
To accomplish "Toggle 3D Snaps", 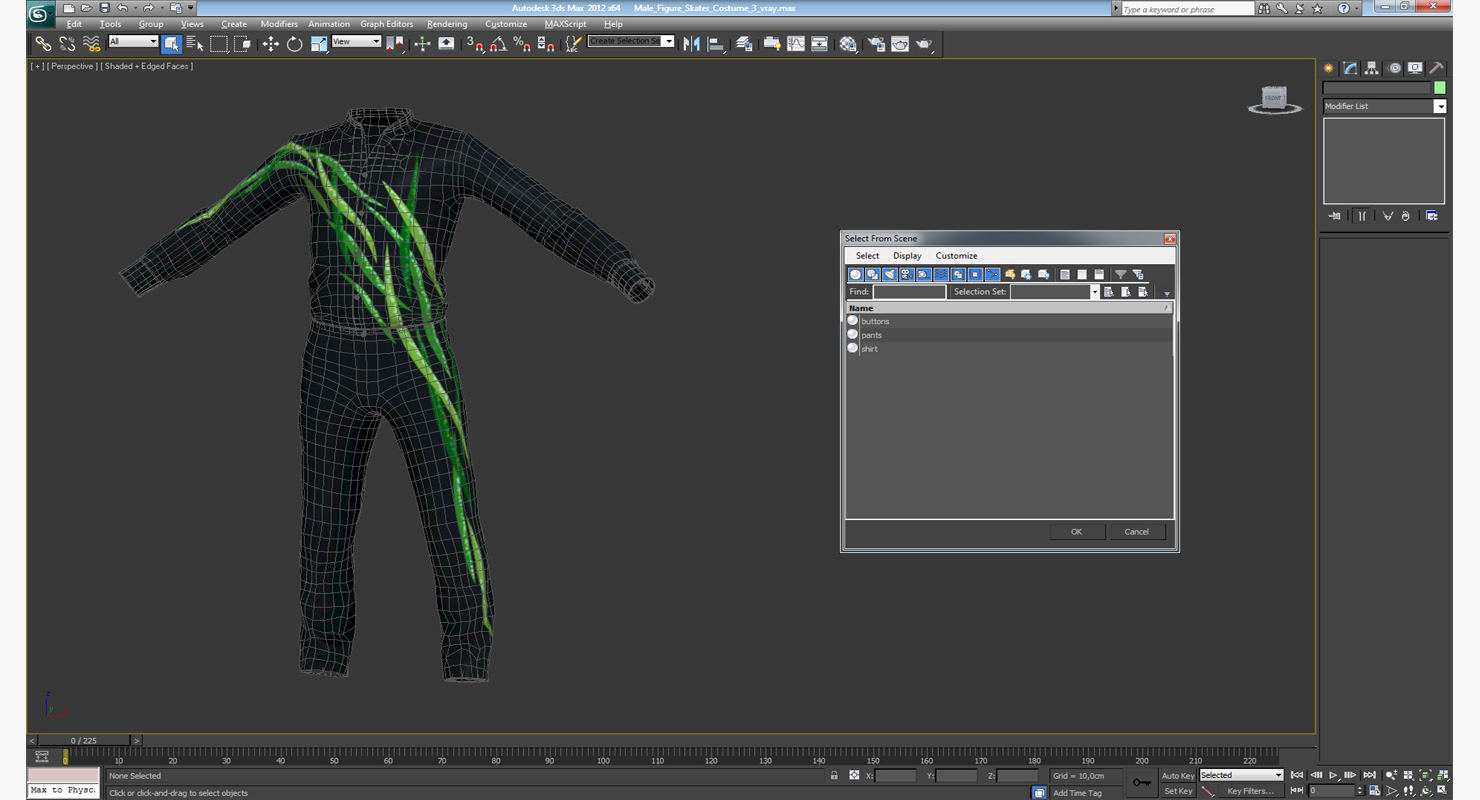I will pyautogui.click(x=474, y=44).
